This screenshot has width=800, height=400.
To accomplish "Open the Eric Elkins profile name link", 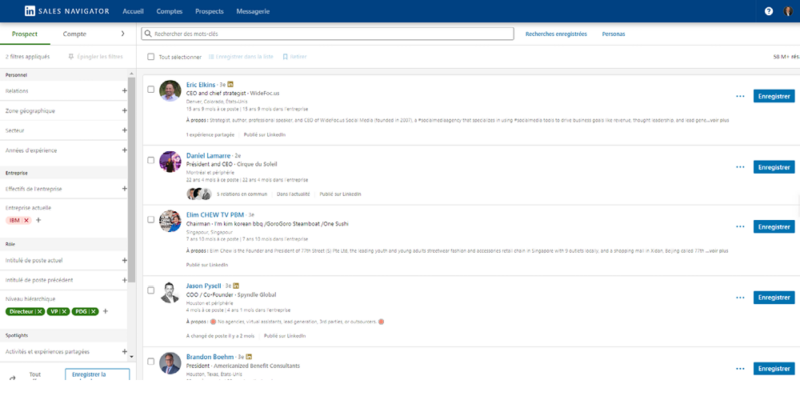I will click(x=201, y=85).
